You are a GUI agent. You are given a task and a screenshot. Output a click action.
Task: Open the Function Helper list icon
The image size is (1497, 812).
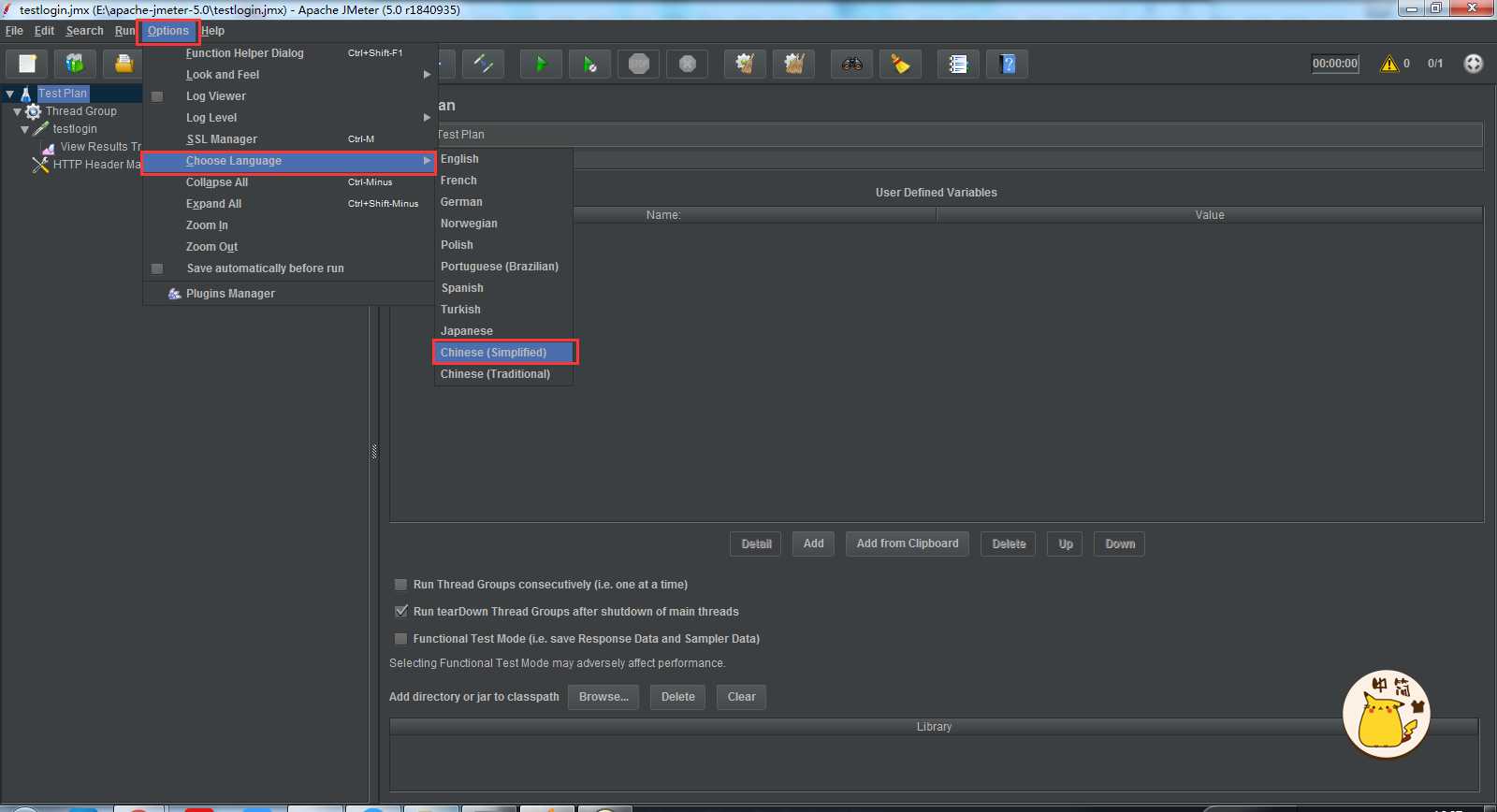tap(958, 64)
